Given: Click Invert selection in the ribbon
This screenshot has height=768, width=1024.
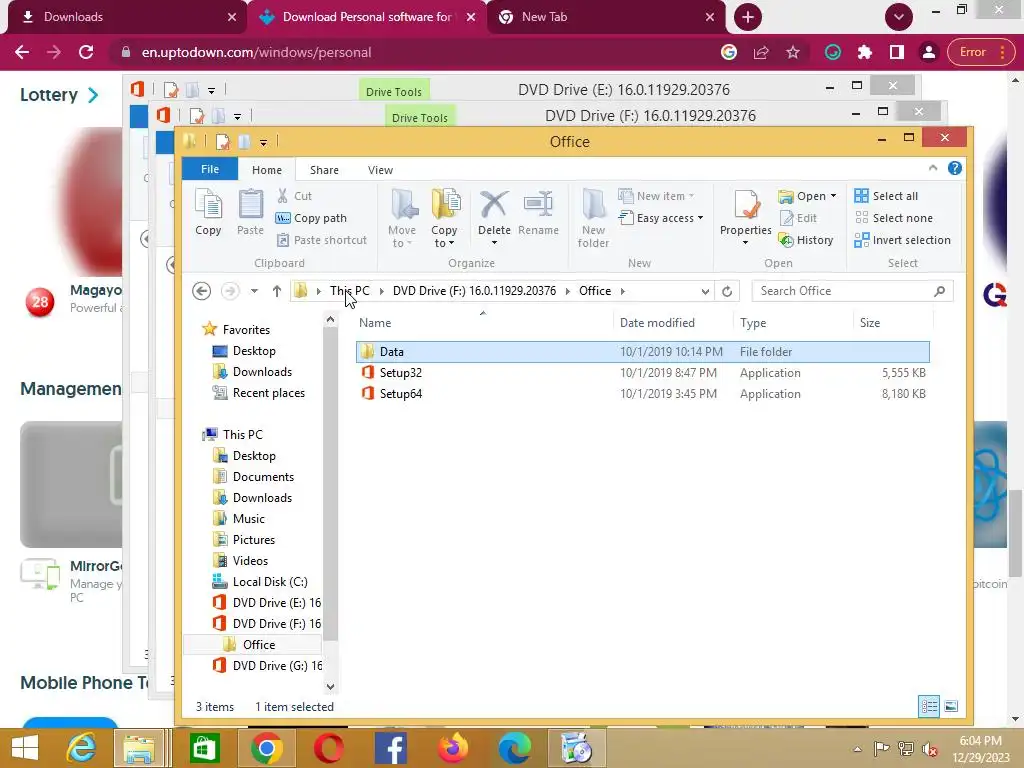Looking at the screenshot, I should pos(903,240).
